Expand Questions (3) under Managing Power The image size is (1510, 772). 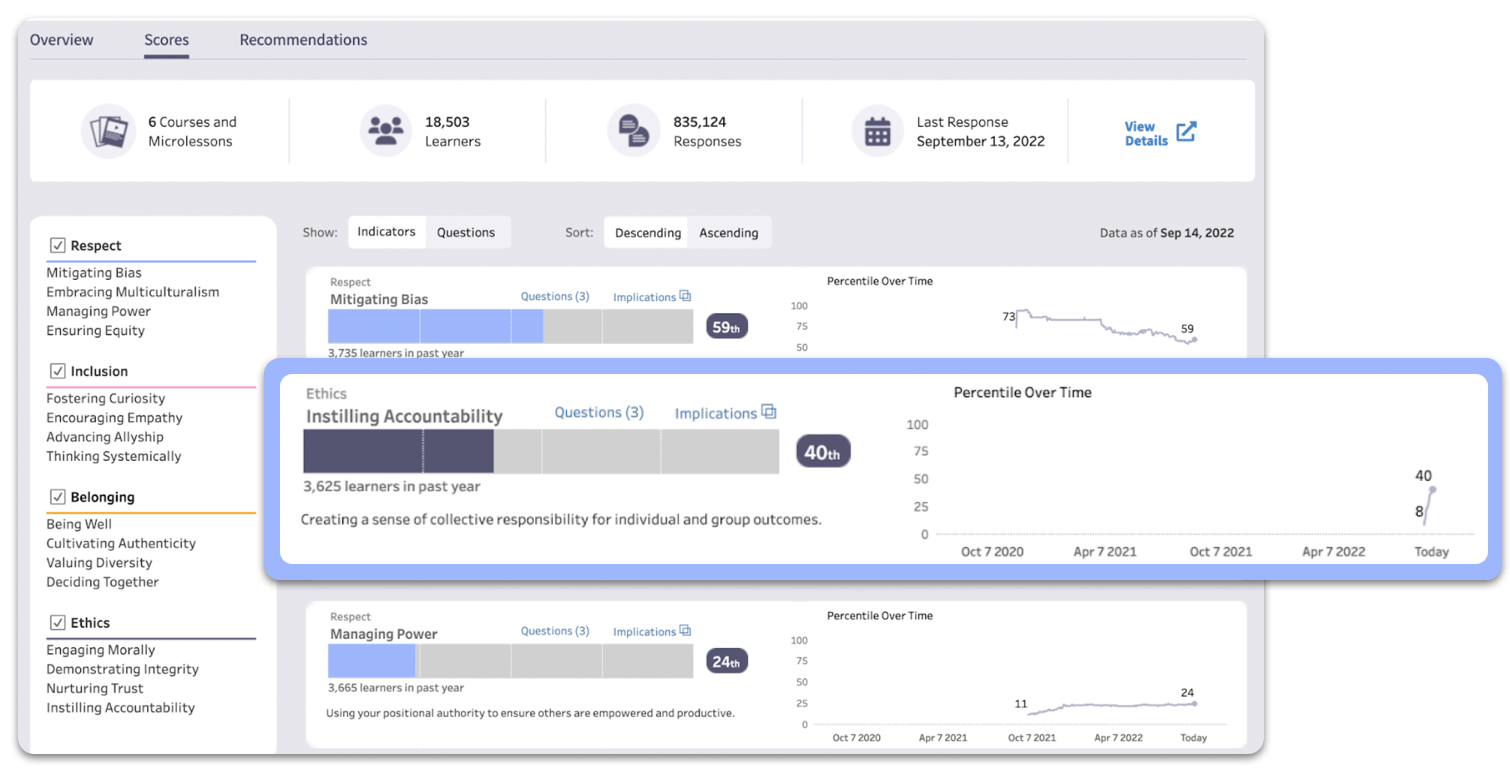[555, 631]
